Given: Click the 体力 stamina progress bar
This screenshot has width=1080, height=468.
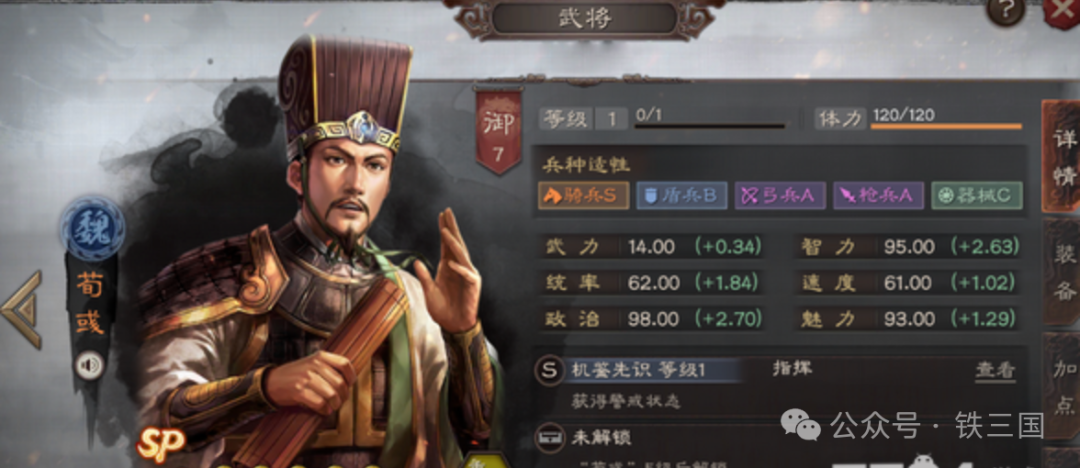Looking at the screenshot, I should point(946,126).
